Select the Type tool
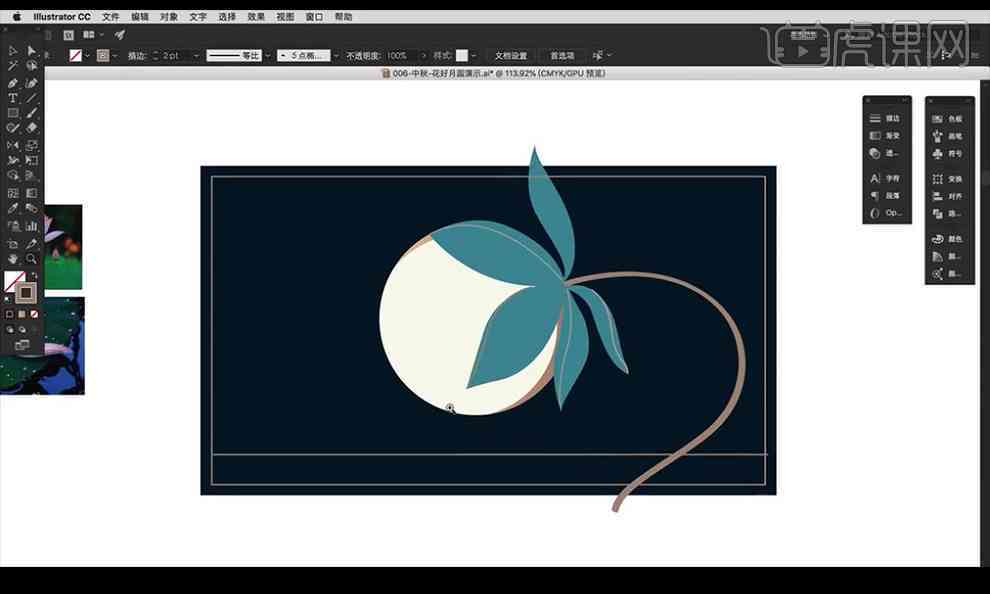 tap(13, 98)
